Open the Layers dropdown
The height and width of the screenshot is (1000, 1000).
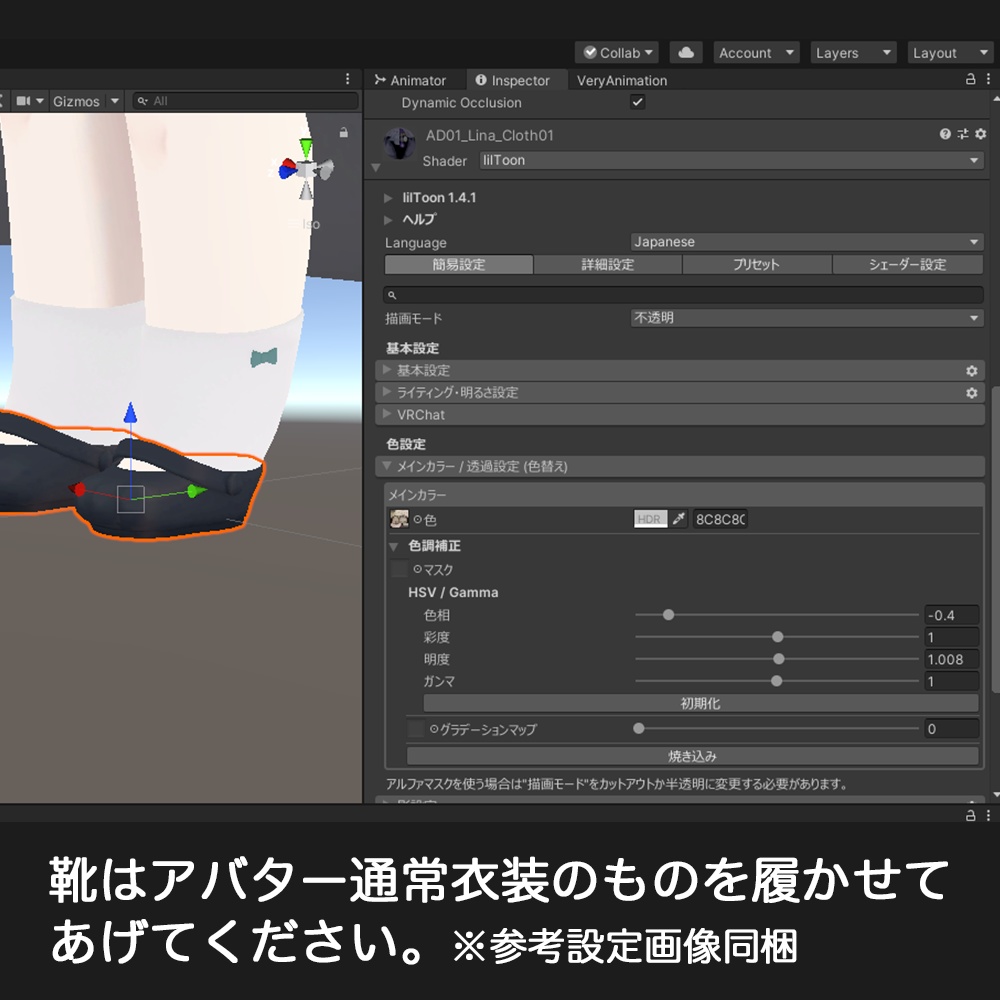click(x=853, y=53)
